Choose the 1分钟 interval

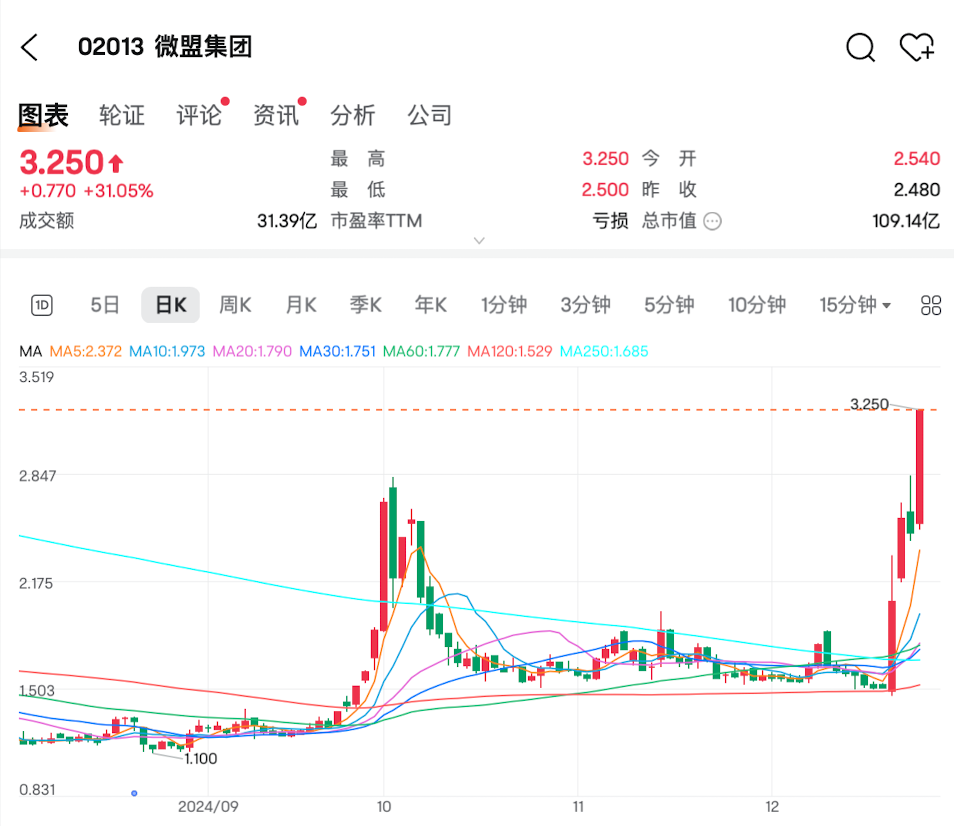tap(503, 306)
